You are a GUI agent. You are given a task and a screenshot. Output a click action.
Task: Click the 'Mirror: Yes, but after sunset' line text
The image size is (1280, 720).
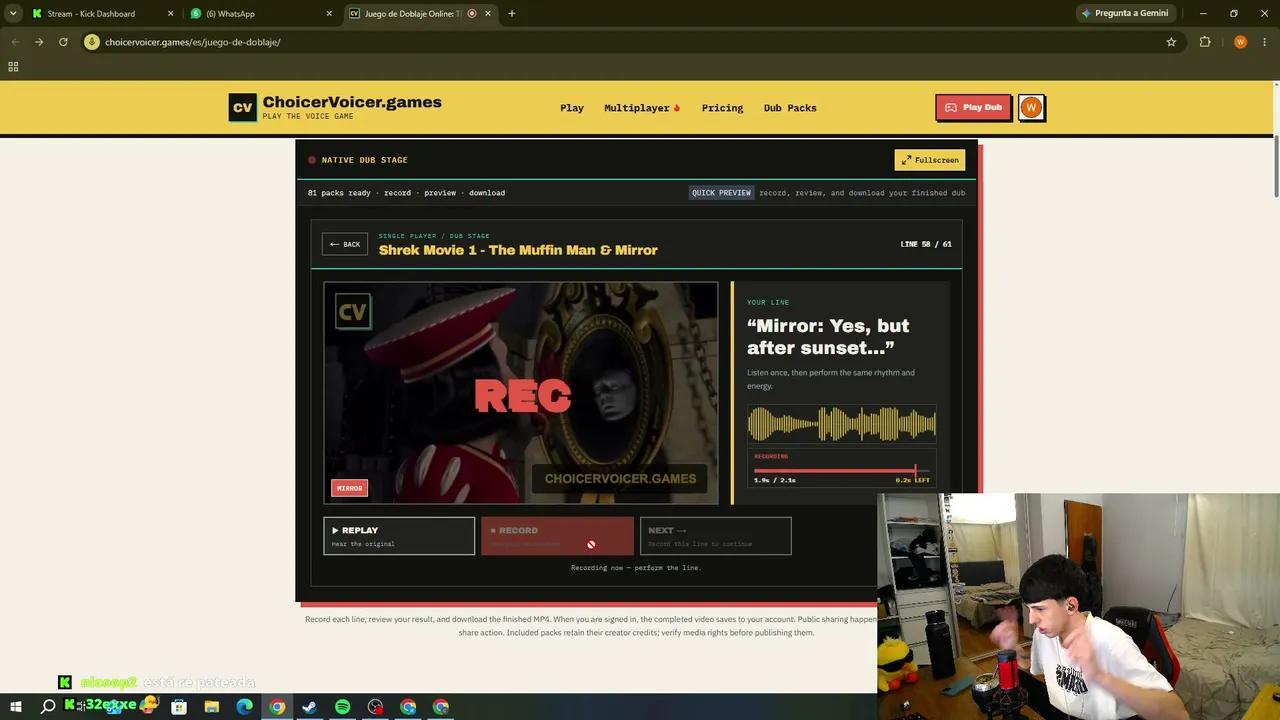pyautogui.click(x=828, y=337)
